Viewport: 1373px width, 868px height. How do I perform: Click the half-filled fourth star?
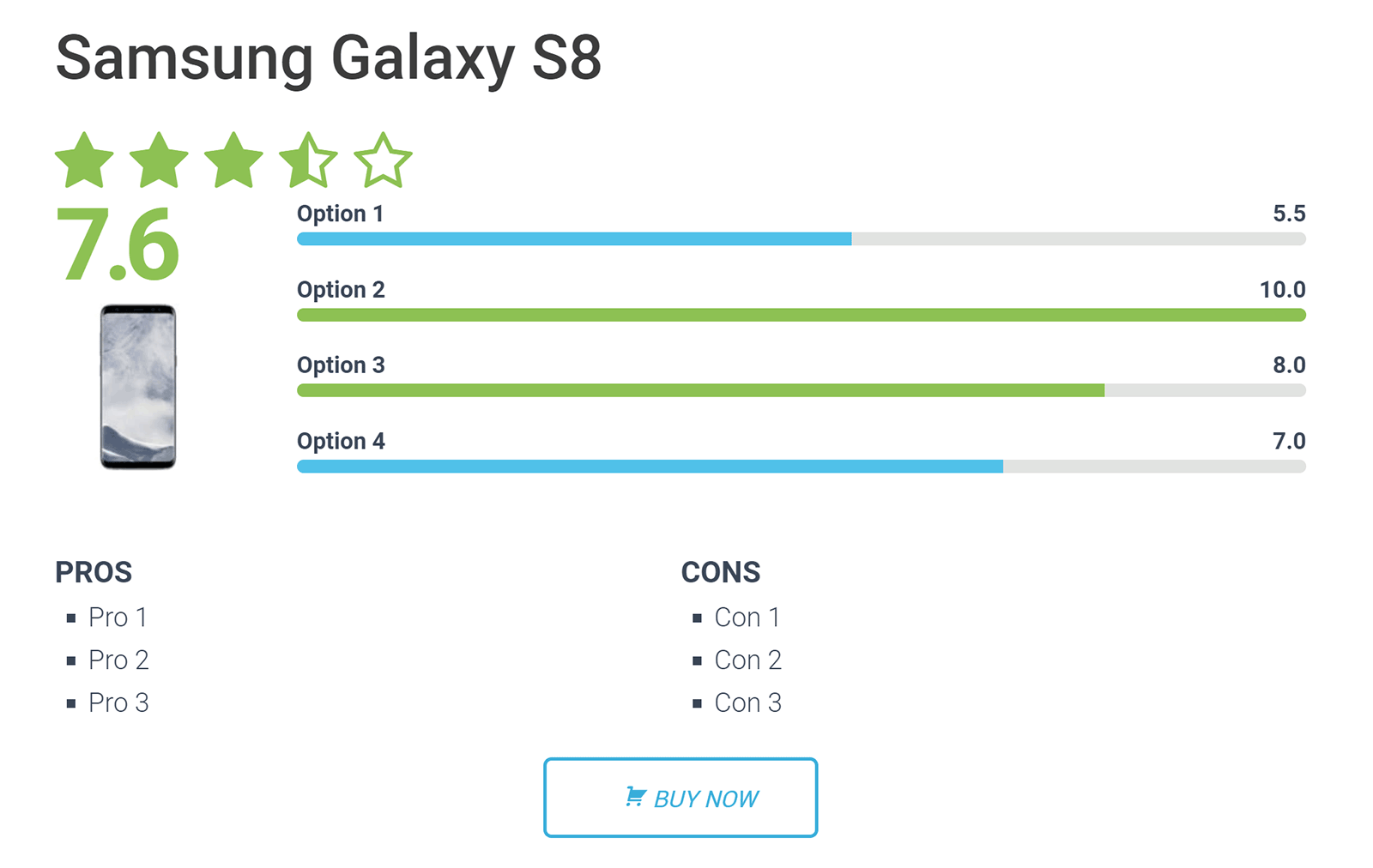pos(308,160)
